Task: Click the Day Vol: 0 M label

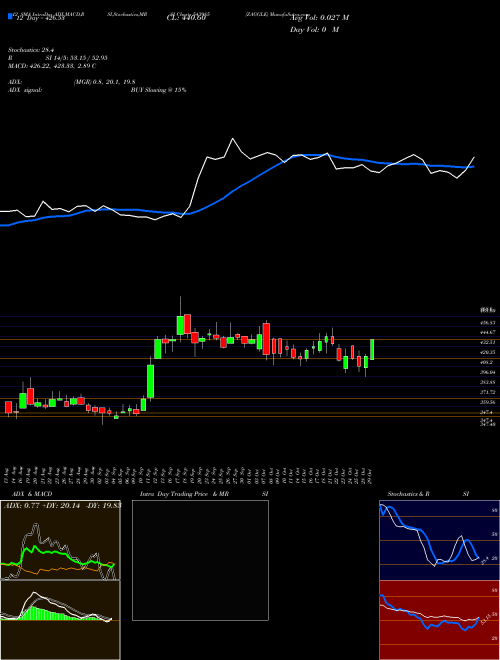Action: point(314,29)
